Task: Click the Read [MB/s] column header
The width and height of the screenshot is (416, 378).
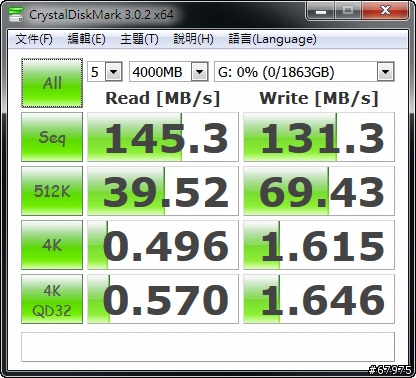Action: (x=163, y=98)
